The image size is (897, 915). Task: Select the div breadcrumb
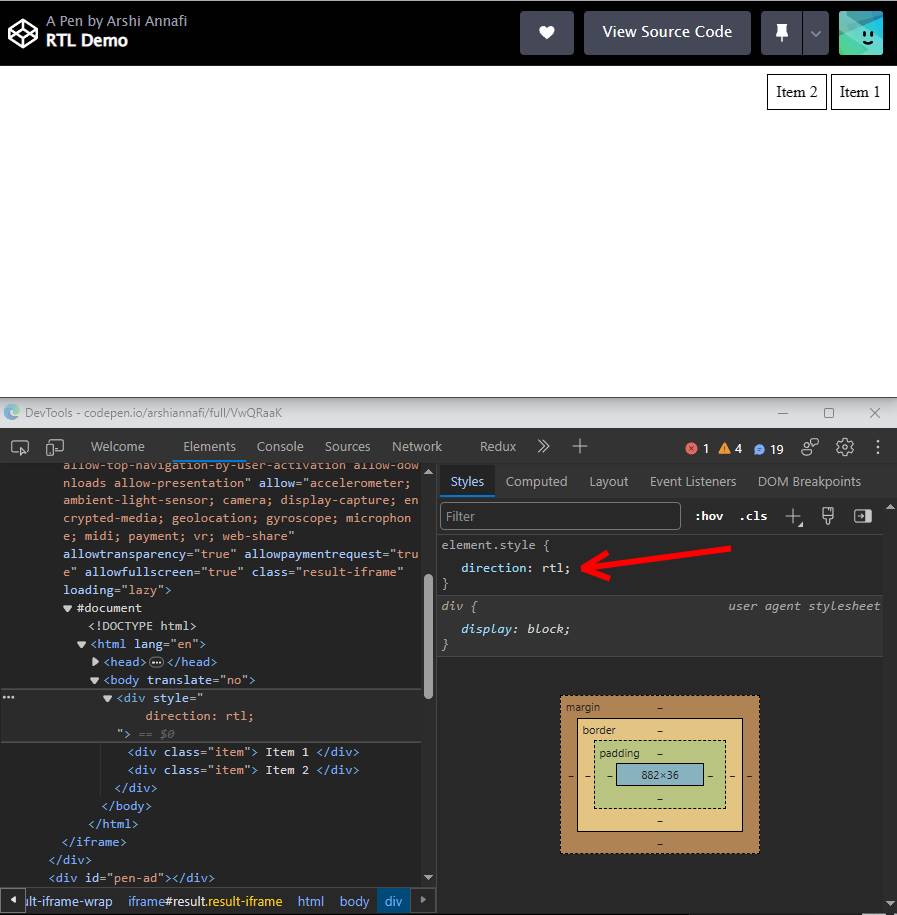[393, 901]
